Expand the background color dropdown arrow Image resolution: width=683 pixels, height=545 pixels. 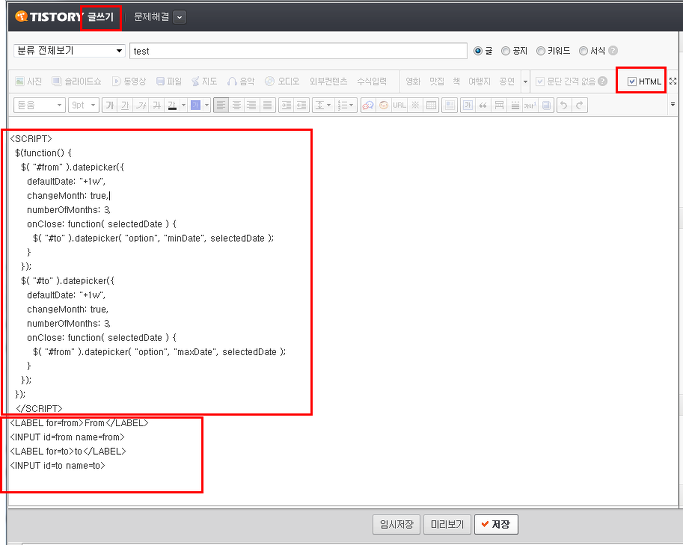pyautogui.click(x=207, y=105)
